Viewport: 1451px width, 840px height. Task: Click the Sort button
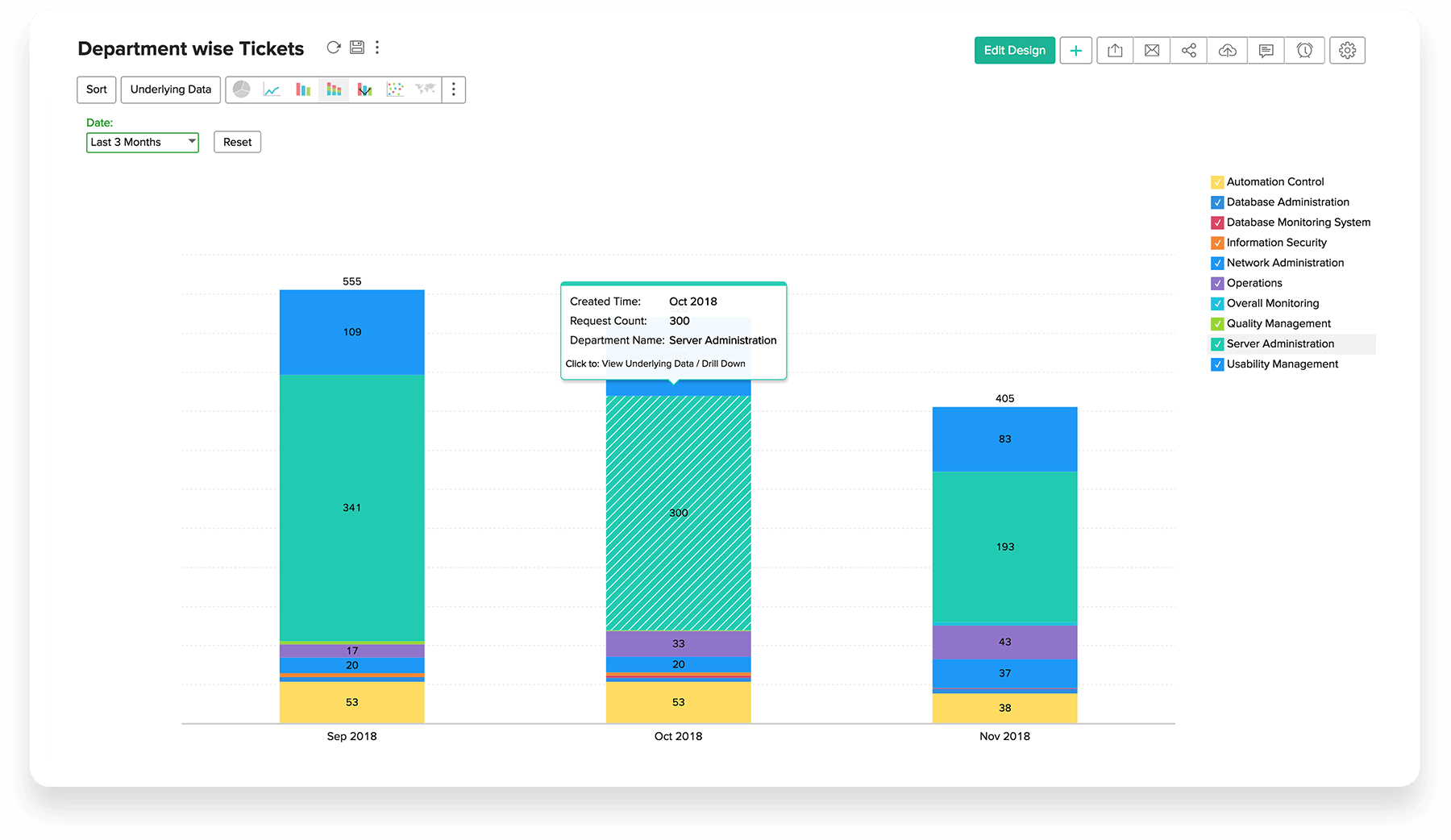pos(97,89)
